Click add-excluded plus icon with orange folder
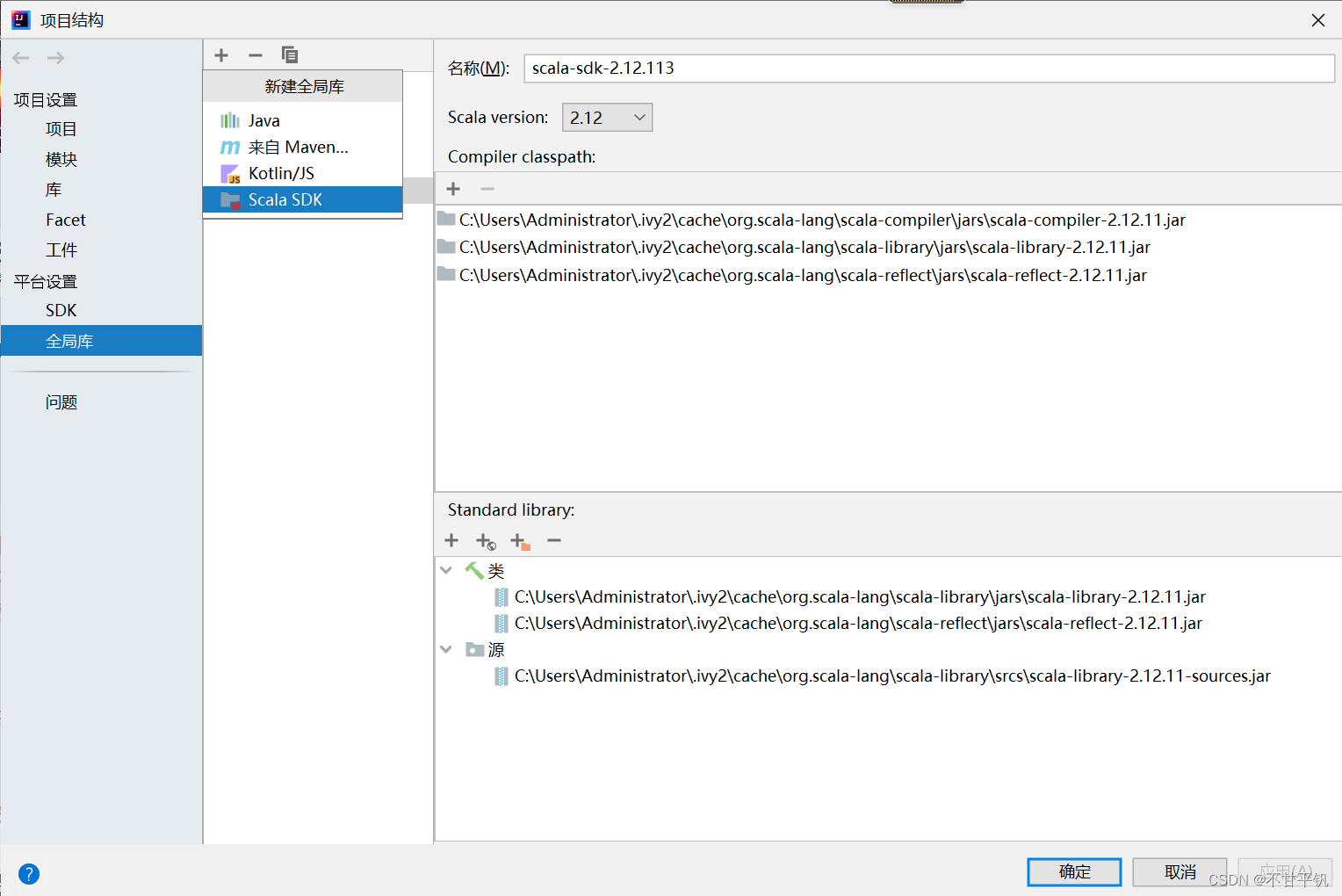 (x=520, y=541)
